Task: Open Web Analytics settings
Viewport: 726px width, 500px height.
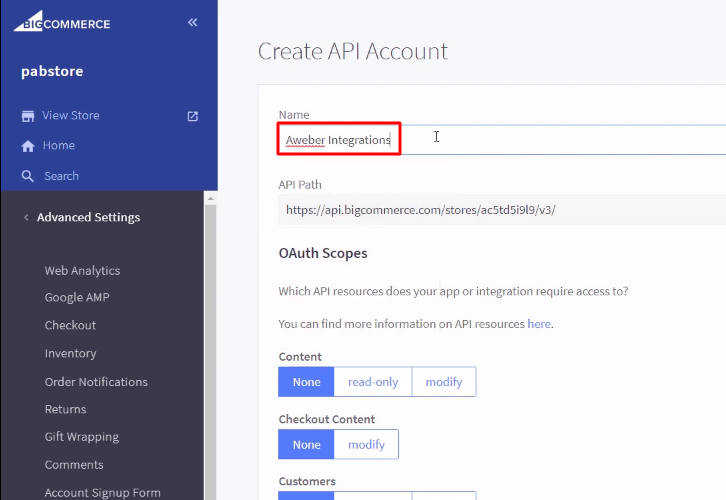Action: click(82, 270)
